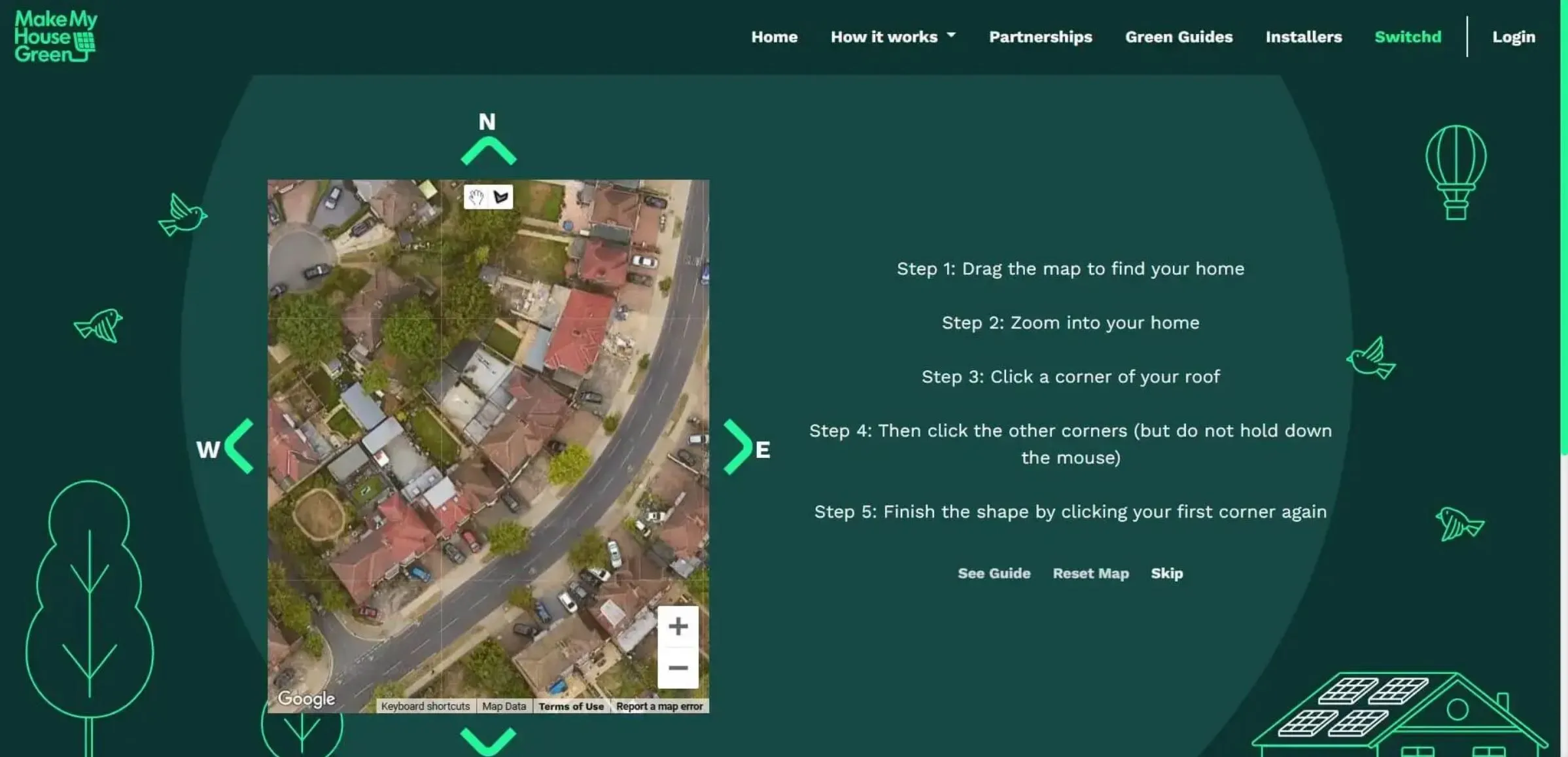
Task: Select the polygon drawing tool on map
Action: coord(501,197)
